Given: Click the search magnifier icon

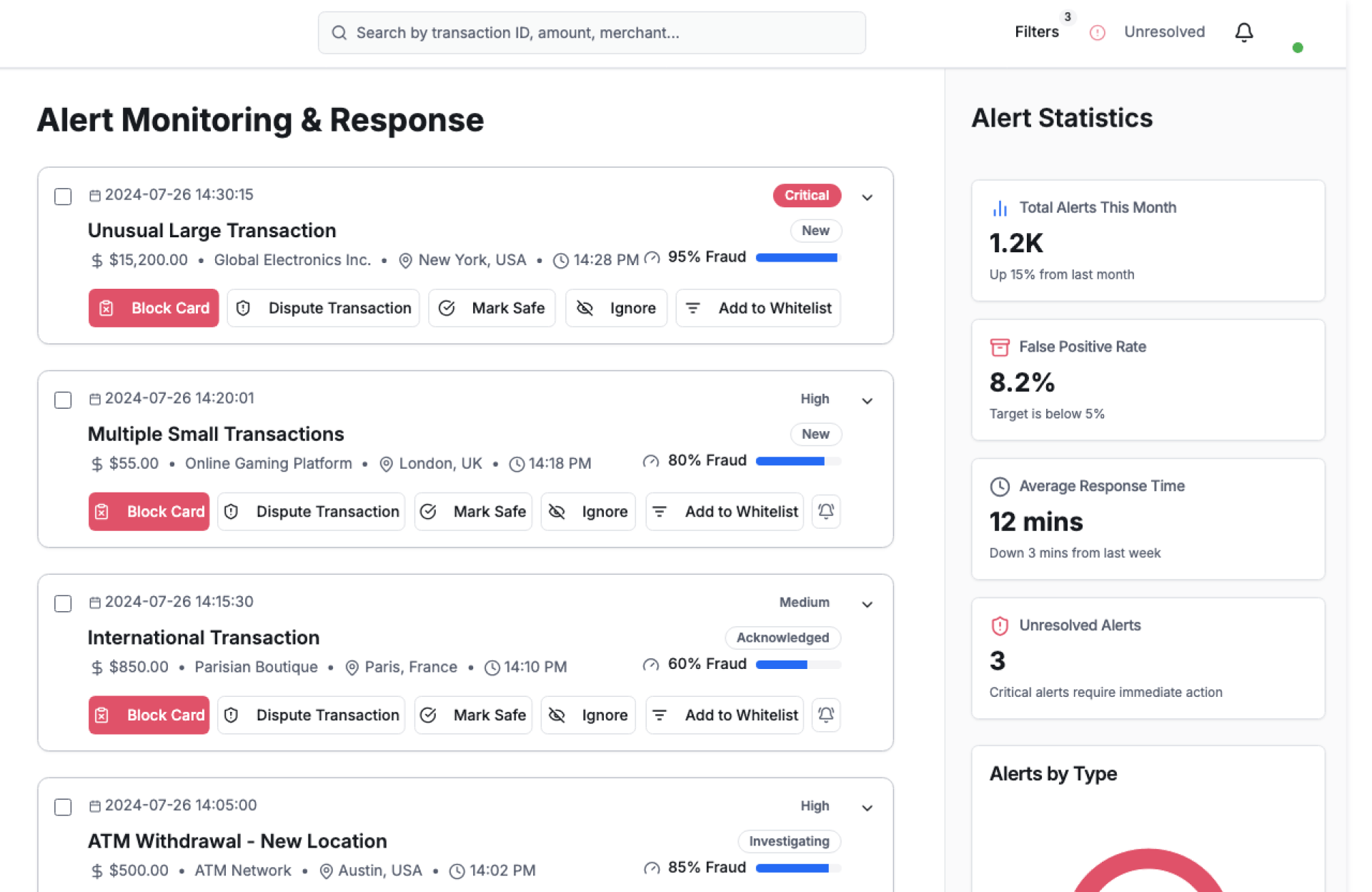Looking at the screenshot, I should pyautogui.click(x=339, y=33).
